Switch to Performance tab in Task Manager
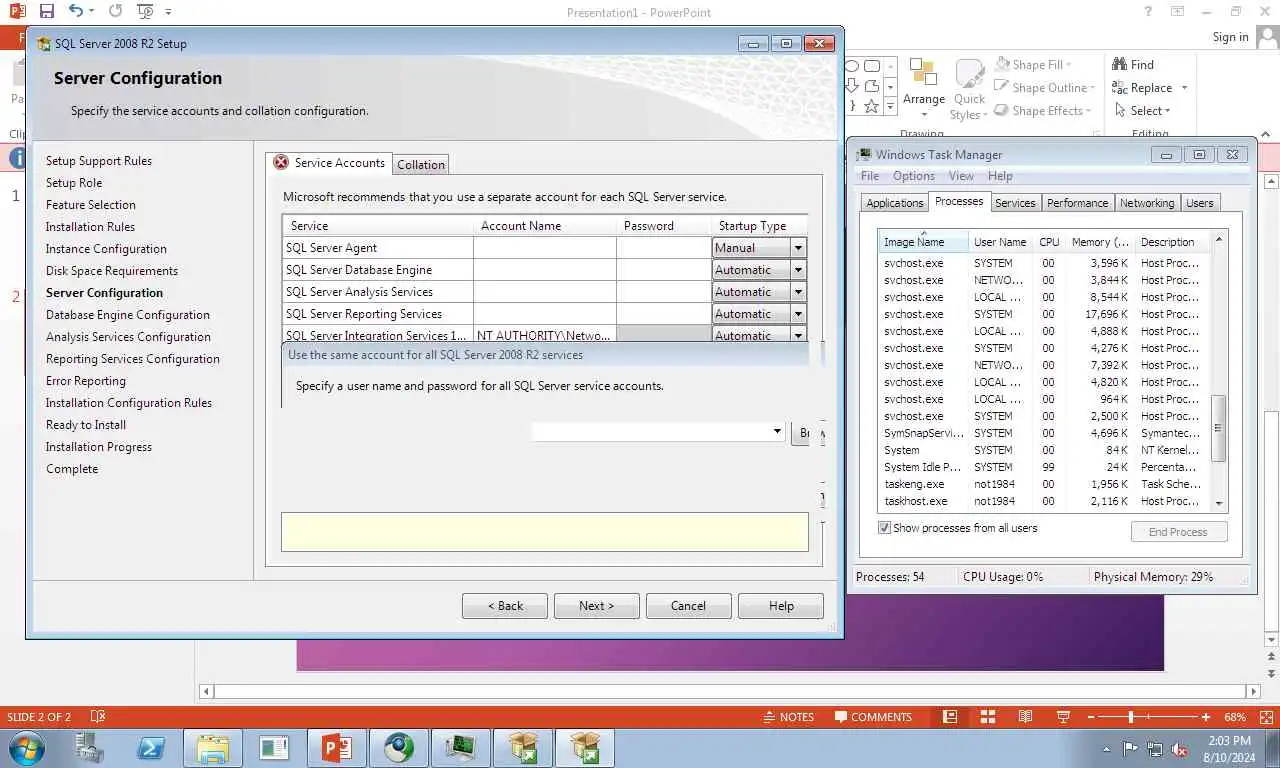Viewport: 1280px width, 768px height. (x=1077, y=203)
